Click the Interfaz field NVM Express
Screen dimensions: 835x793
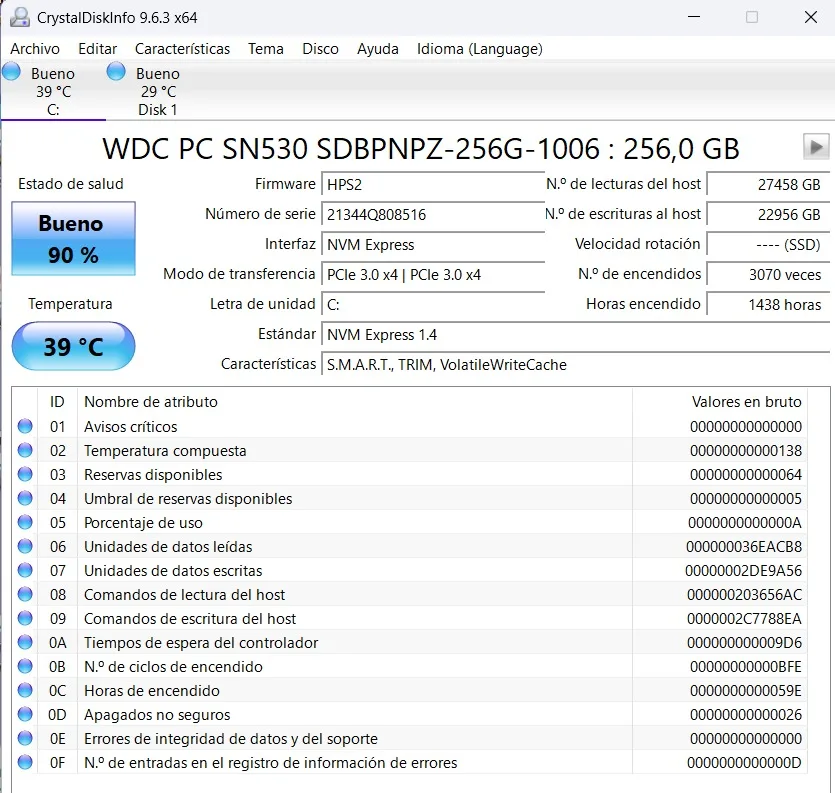click(433, 244)
